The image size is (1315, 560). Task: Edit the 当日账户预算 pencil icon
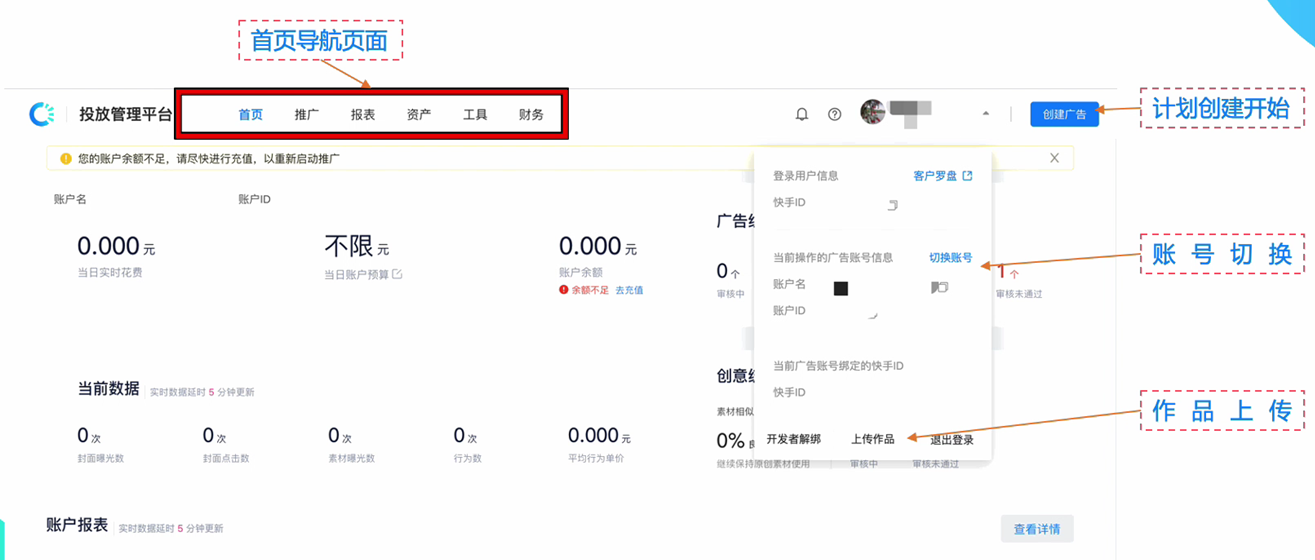(x=397, y=274)
